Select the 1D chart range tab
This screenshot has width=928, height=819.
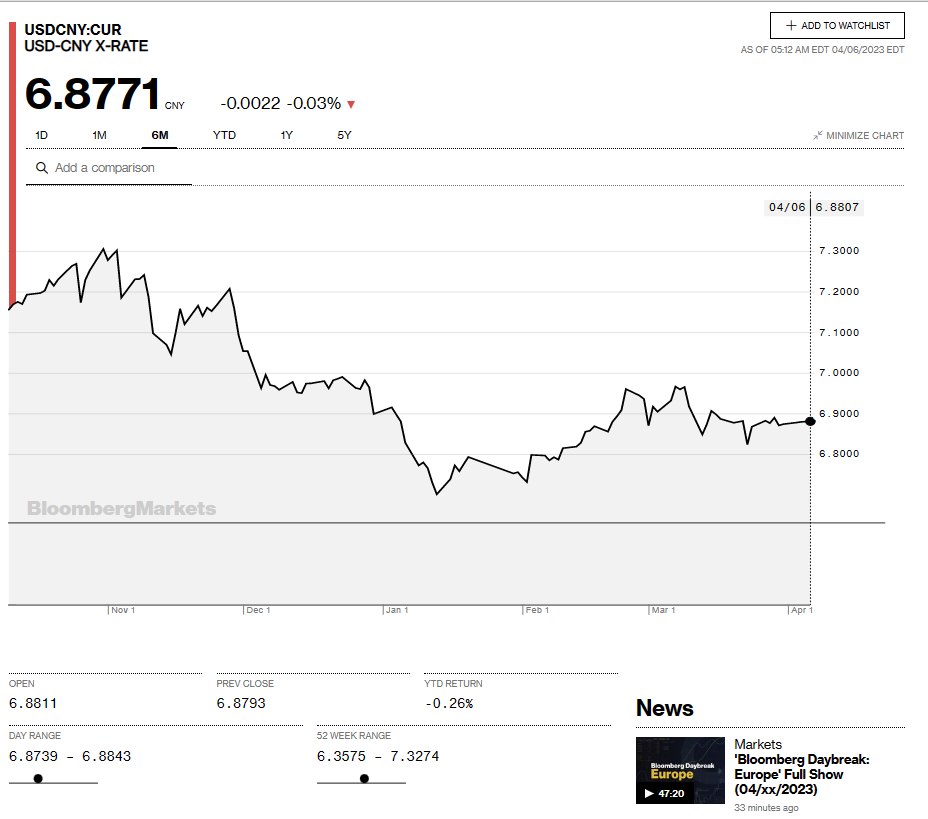42,135
